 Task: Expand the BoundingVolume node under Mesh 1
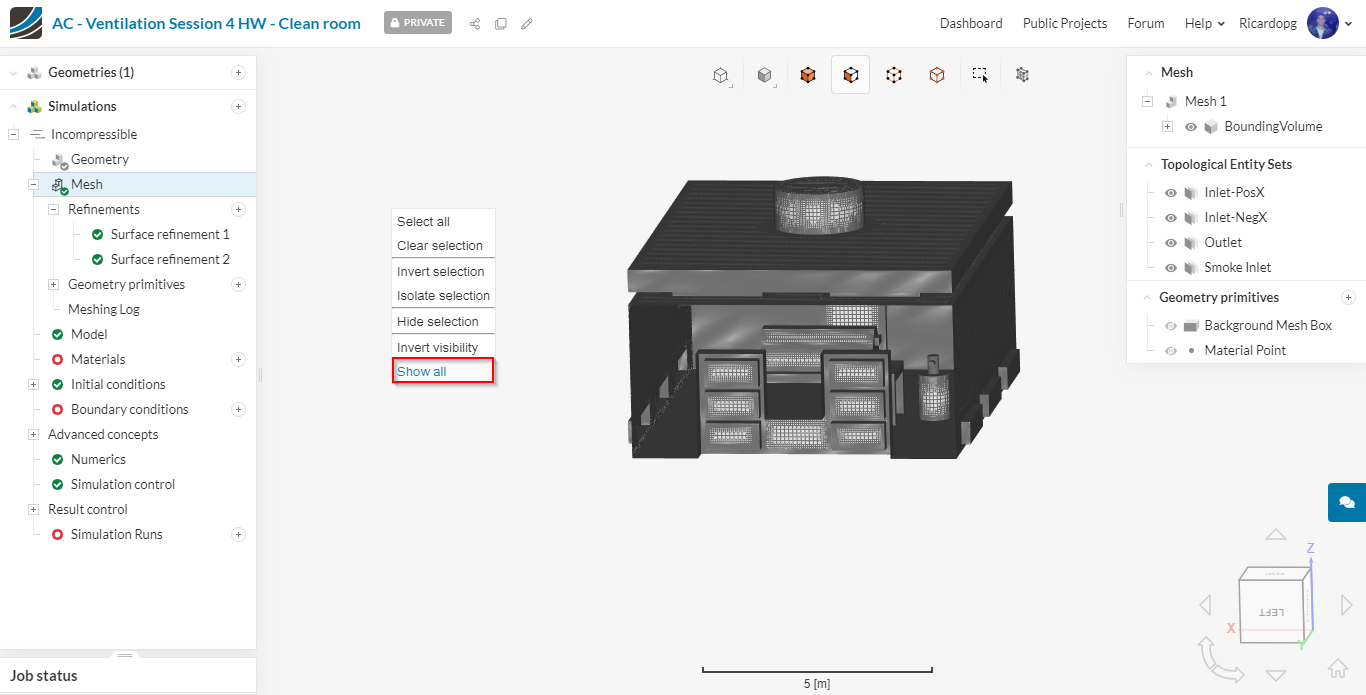1167,126
